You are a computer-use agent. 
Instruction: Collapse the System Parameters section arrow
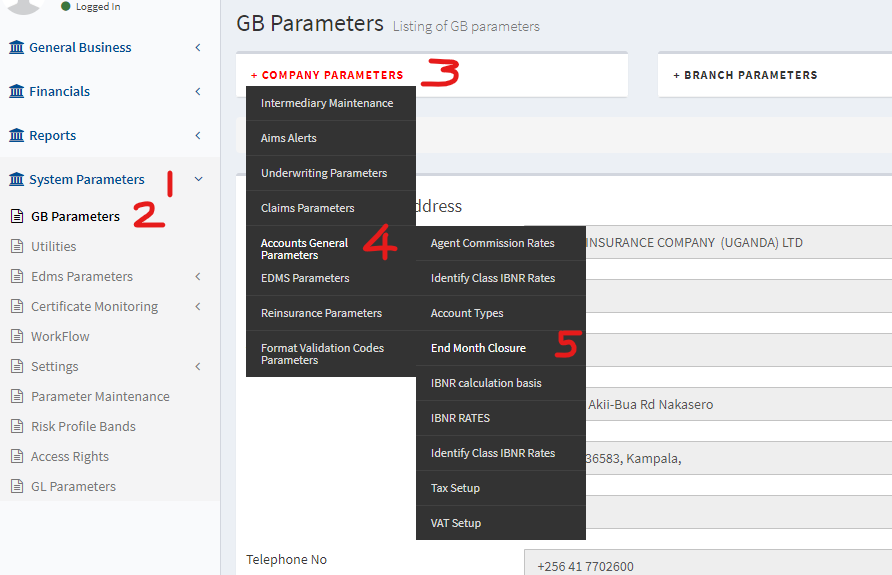point(198,179)
